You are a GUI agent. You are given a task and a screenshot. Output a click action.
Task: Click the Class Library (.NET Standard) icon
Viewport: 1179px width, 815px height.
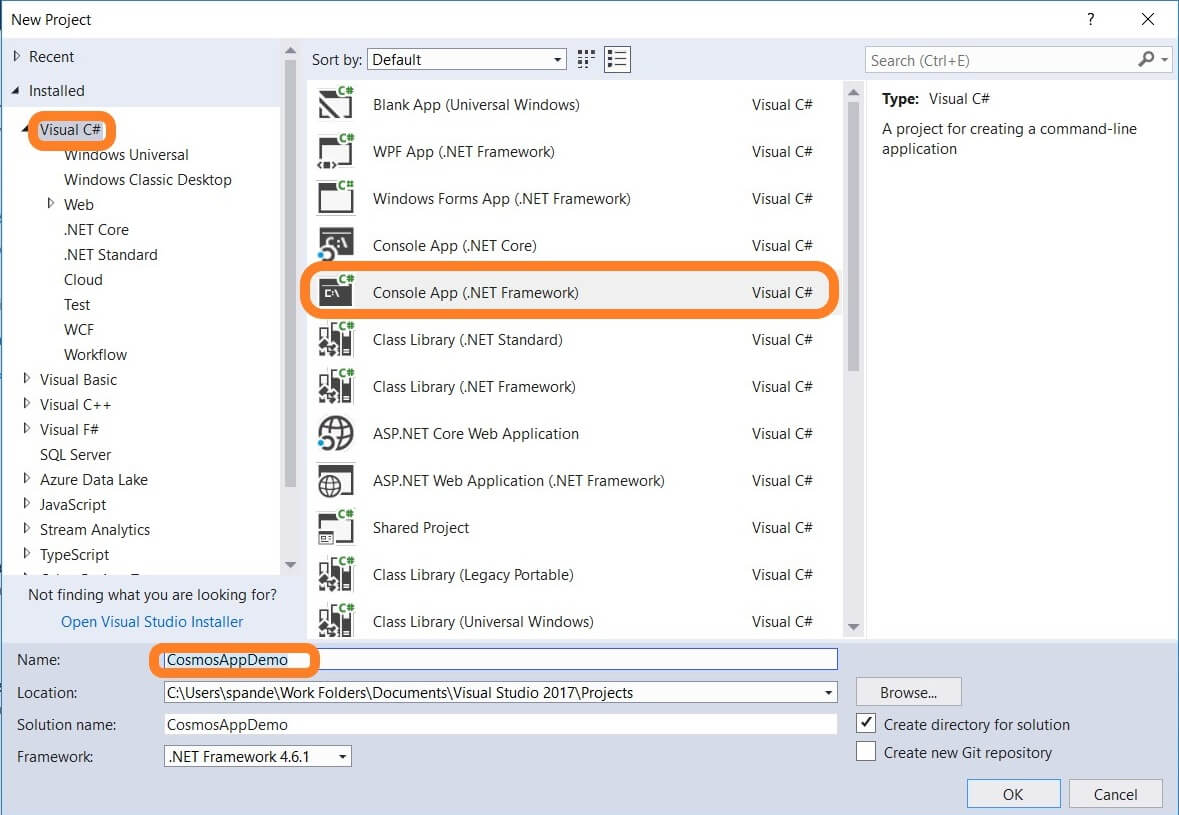click(x=335, y=339)
